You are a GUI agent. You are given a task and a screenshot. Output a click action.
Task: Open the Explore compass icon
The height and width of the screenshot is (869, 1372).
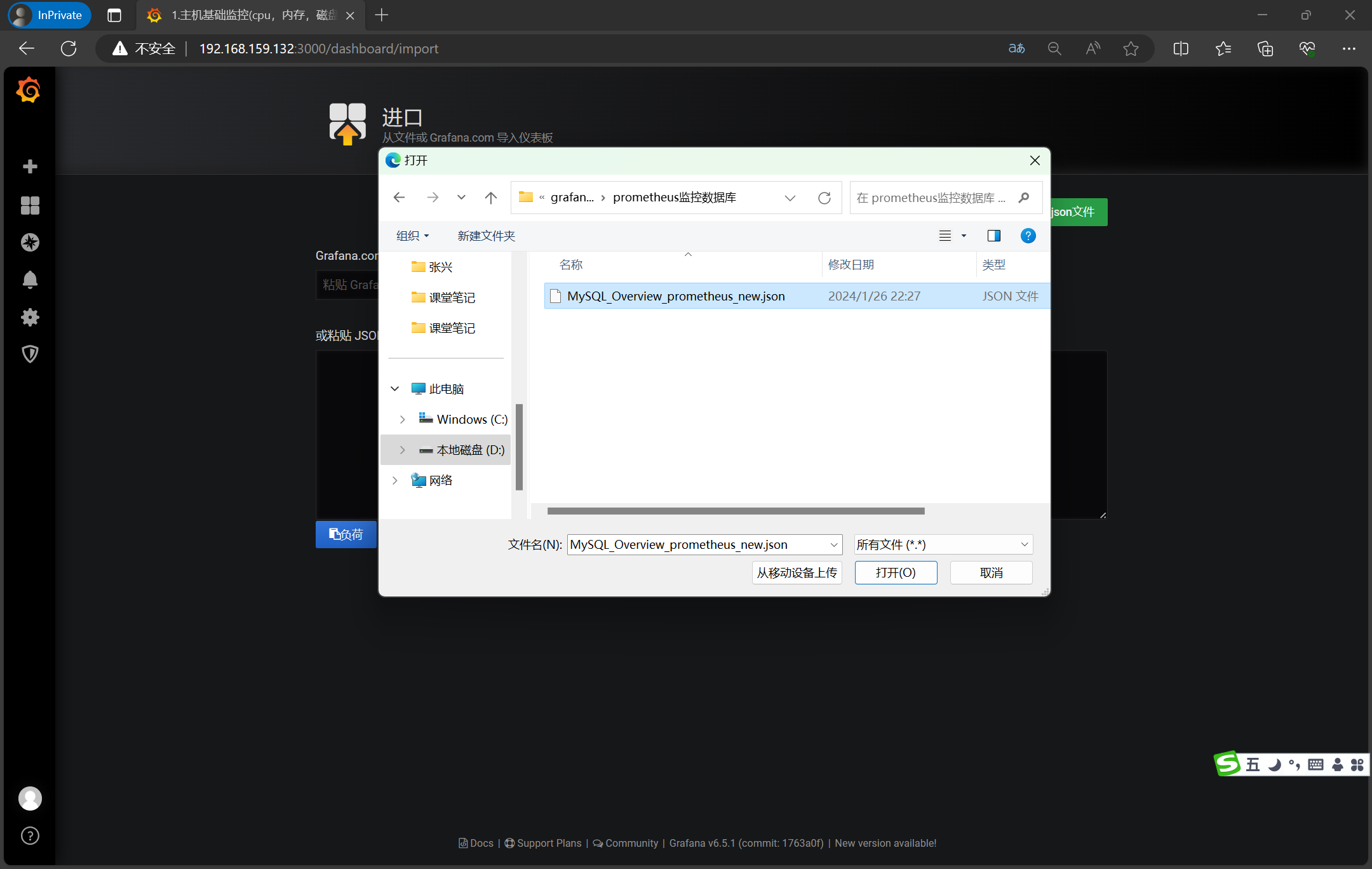(x=30, y=242)
